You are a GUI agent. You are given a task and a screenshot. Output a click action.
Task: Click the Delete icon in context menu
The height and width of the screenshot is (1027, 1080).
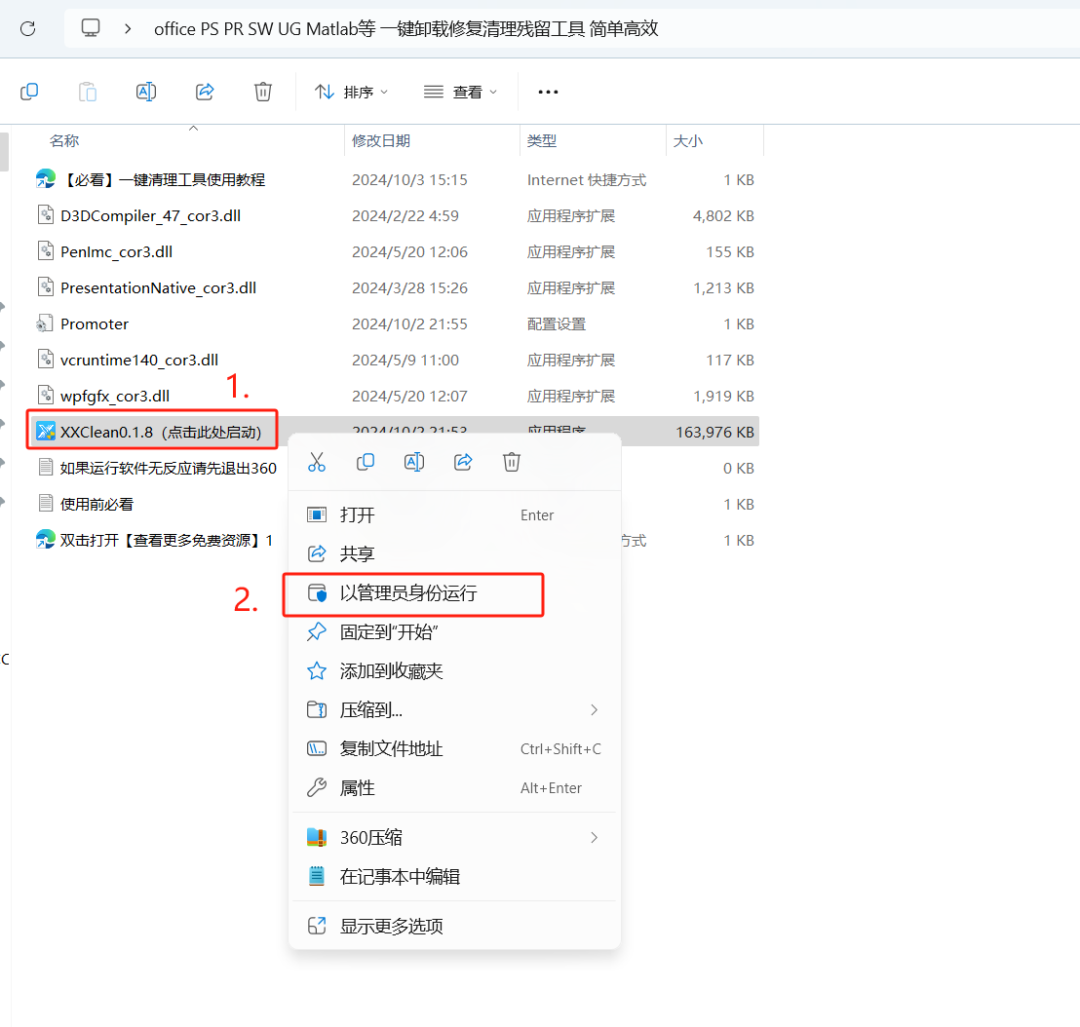[512, 462]
